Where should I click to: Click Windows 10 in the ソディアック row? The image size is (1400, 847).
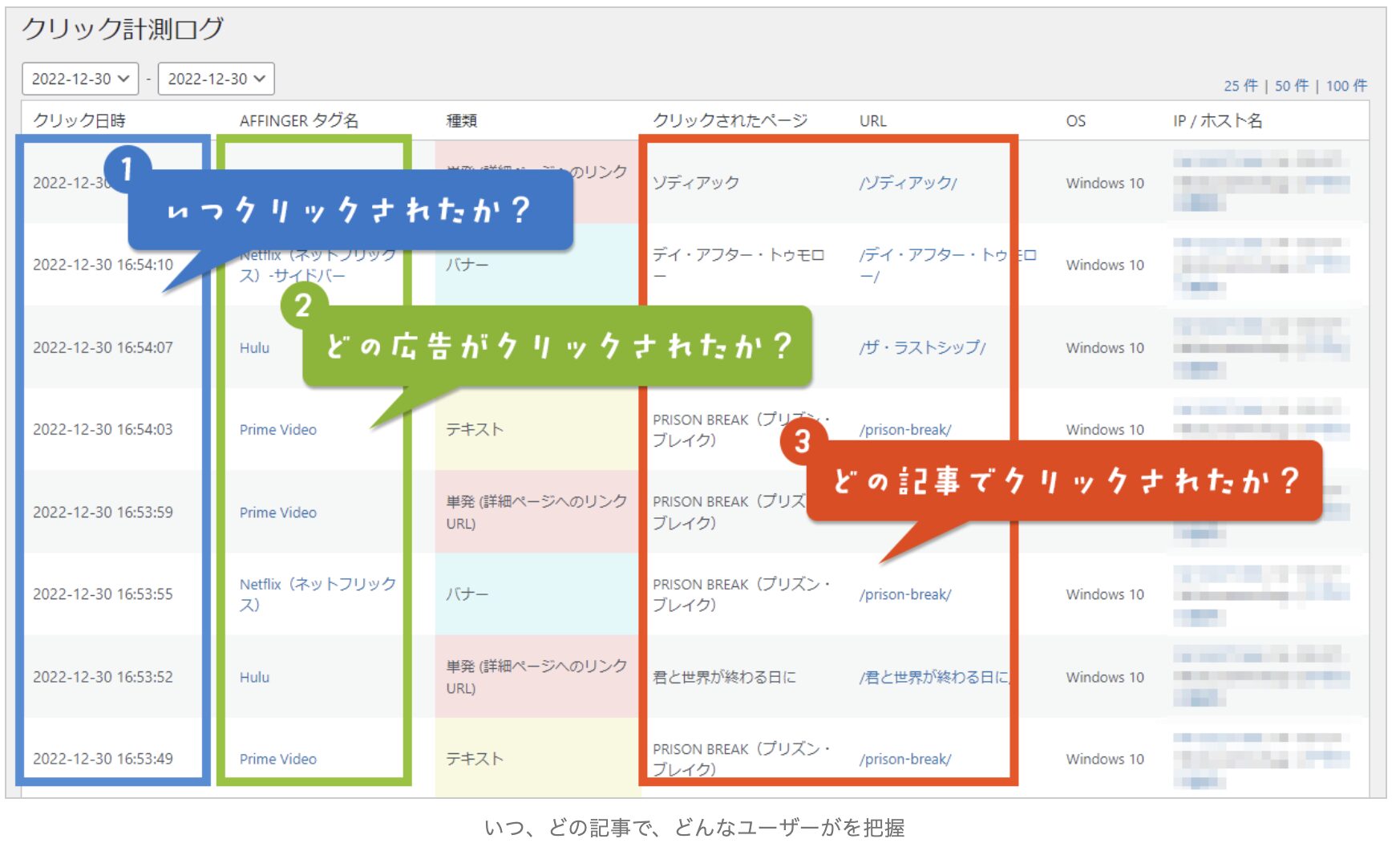(1105, 183)
